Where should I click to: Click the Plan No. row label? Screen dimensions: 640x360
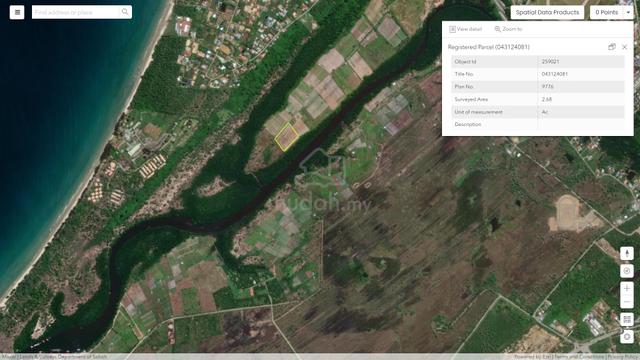click(464, 87)
